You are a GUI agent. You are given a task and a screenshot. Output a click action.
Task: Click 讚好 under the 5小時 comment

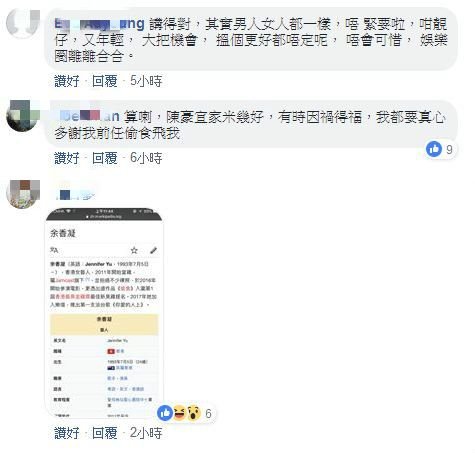pyautogui.click(x=67, y=81)
